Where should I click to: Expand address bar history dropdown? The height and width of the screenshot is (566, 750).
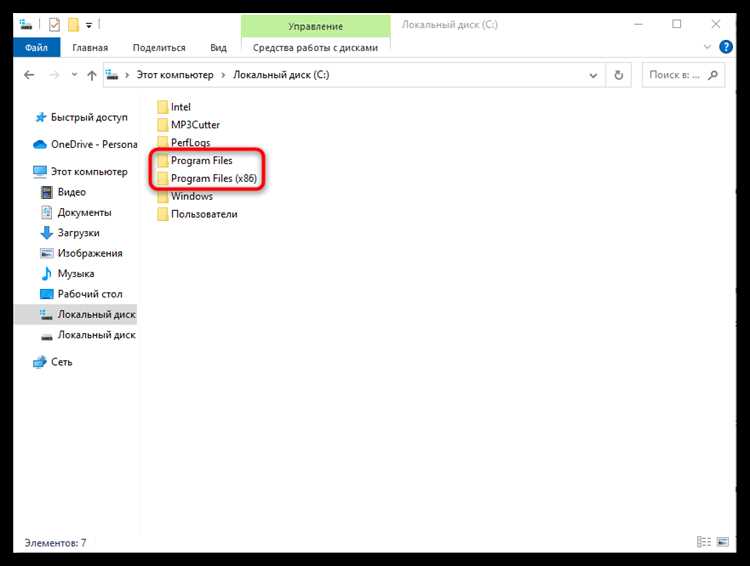tap(593, 75)
